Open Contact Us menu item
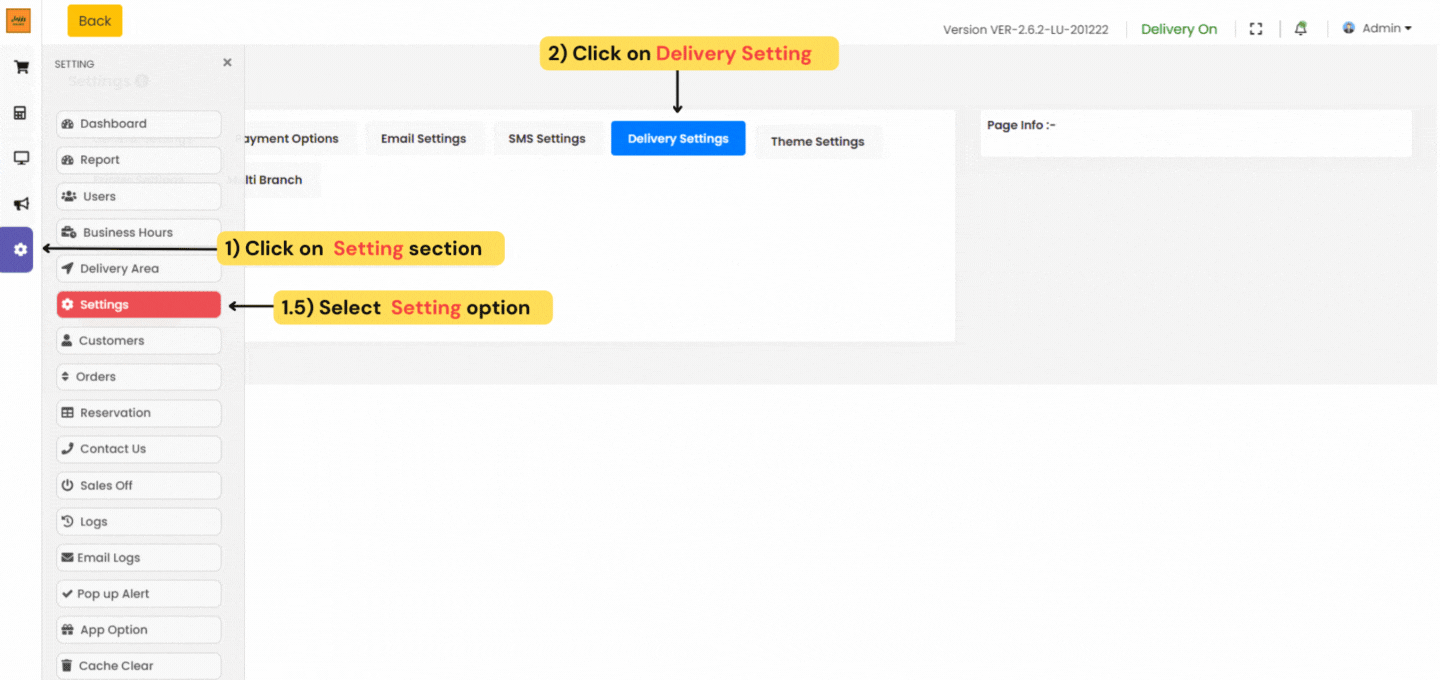1440x680 pixels. (139, 449)
